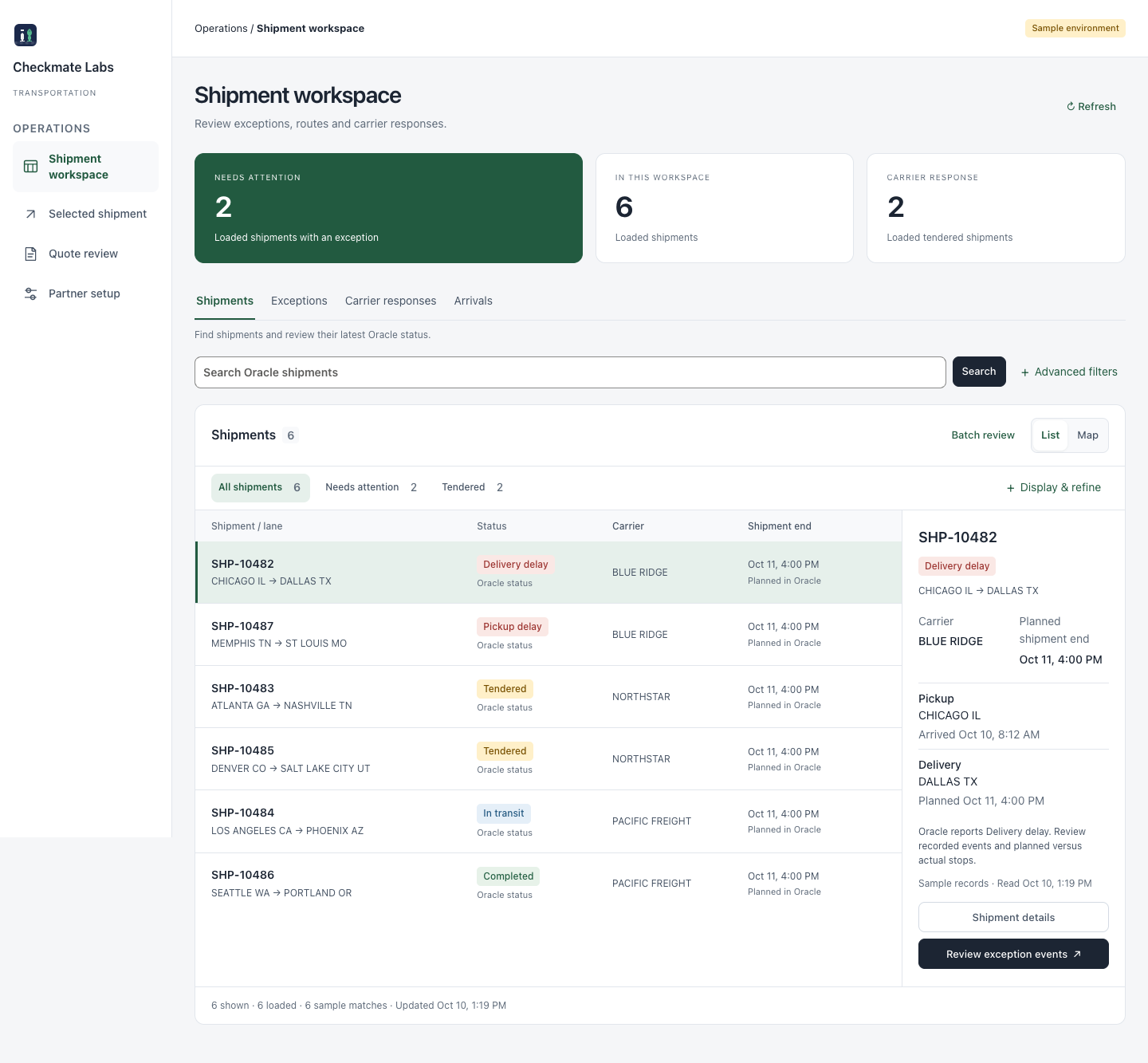
Task: Click the plus icon beside Display & refine
Action: pos(1011,488)
